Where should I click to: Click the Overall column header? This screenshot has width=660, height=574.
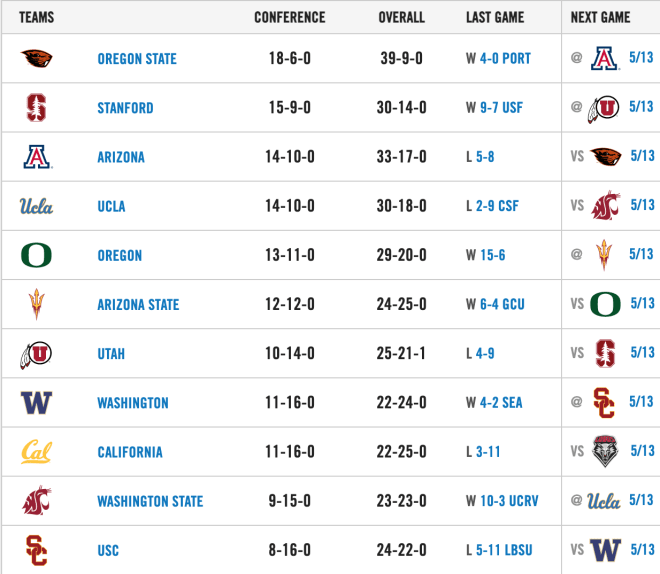coord(402,17)
